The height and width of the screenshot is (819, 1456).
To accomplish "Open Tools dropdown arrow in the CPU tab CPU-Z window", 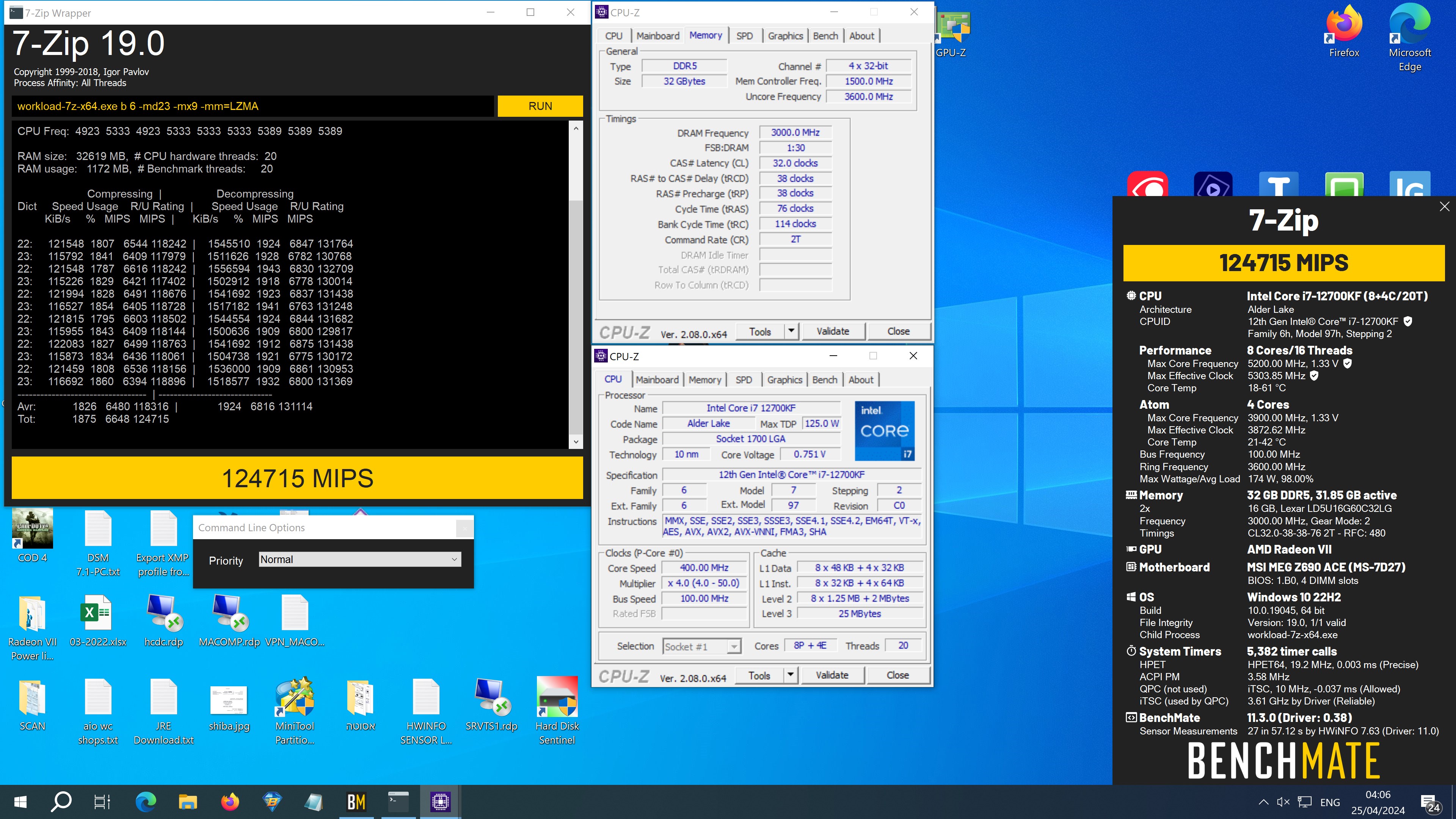I will tap(790, 675).
